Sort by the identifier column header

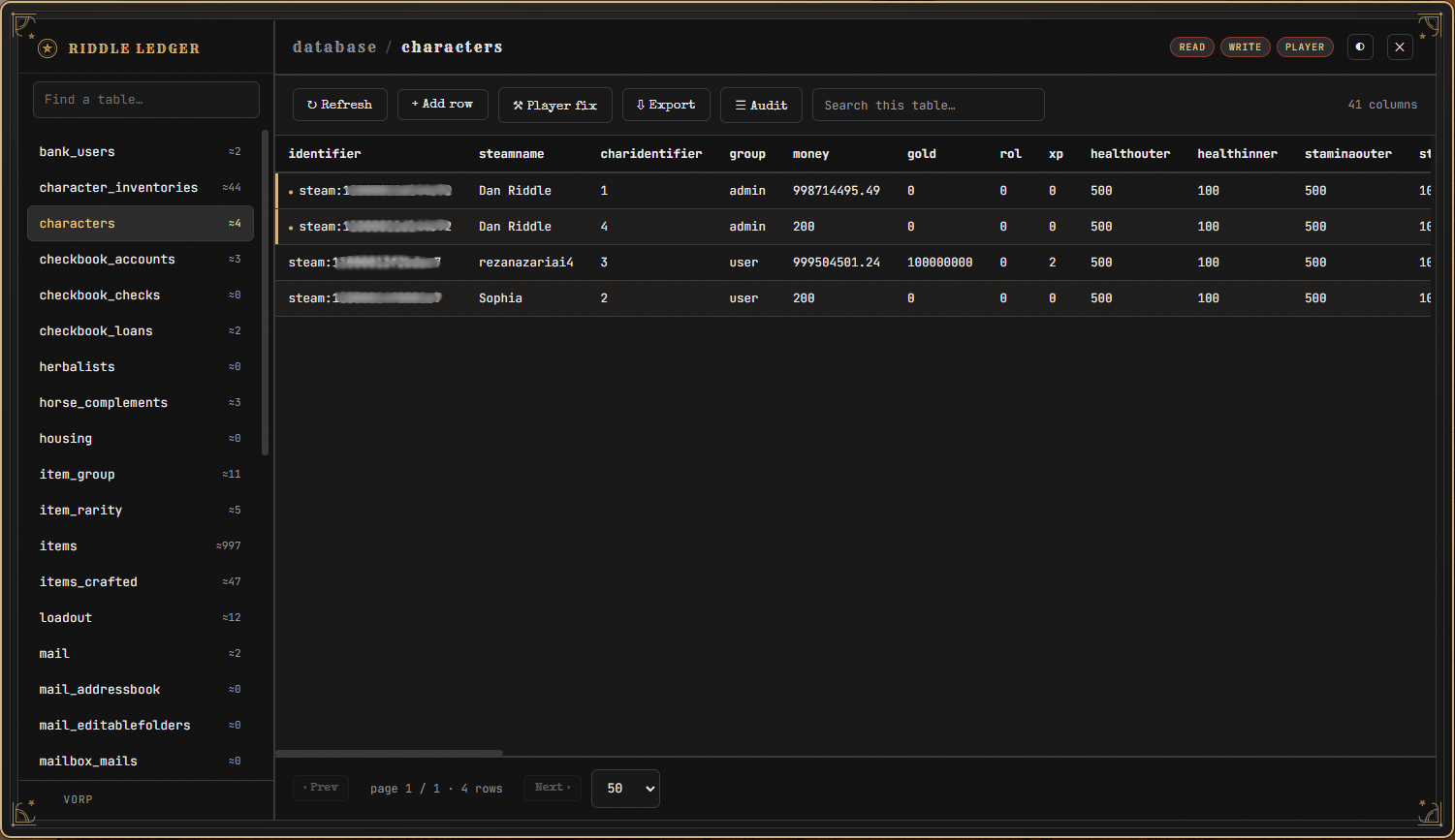pyautogui.click(x=325, y=154)
